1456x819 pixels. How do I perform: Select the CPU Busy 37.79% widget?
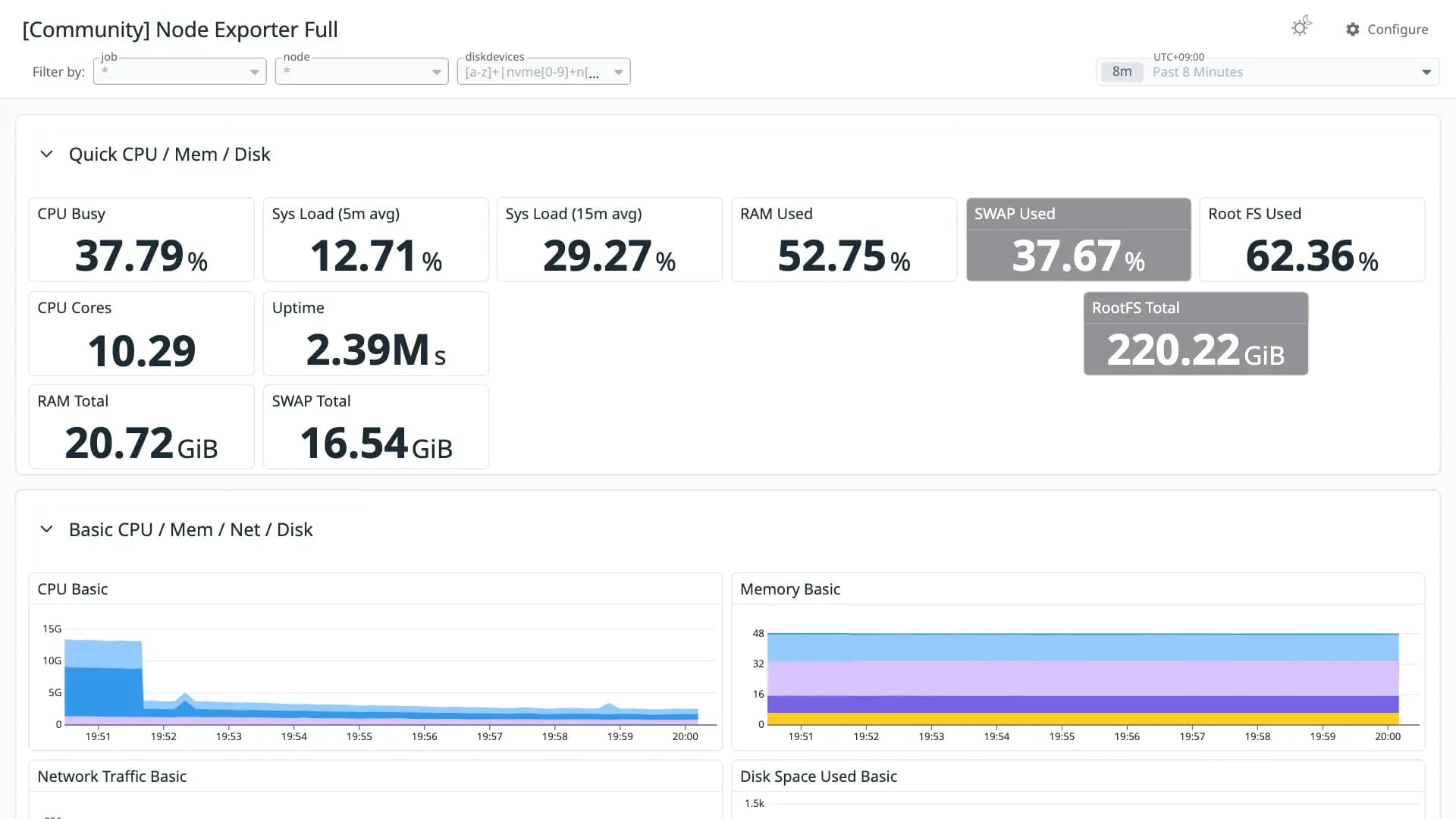point(141,240)
